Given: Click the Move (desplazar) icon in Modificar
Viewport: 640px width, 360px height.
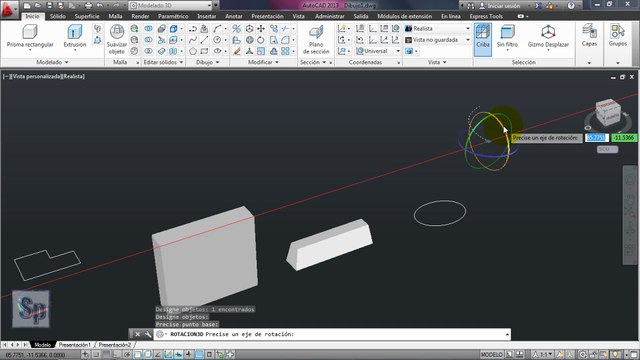Looking at the screenshot, I should pyautogui.click(x=261, y=29).
